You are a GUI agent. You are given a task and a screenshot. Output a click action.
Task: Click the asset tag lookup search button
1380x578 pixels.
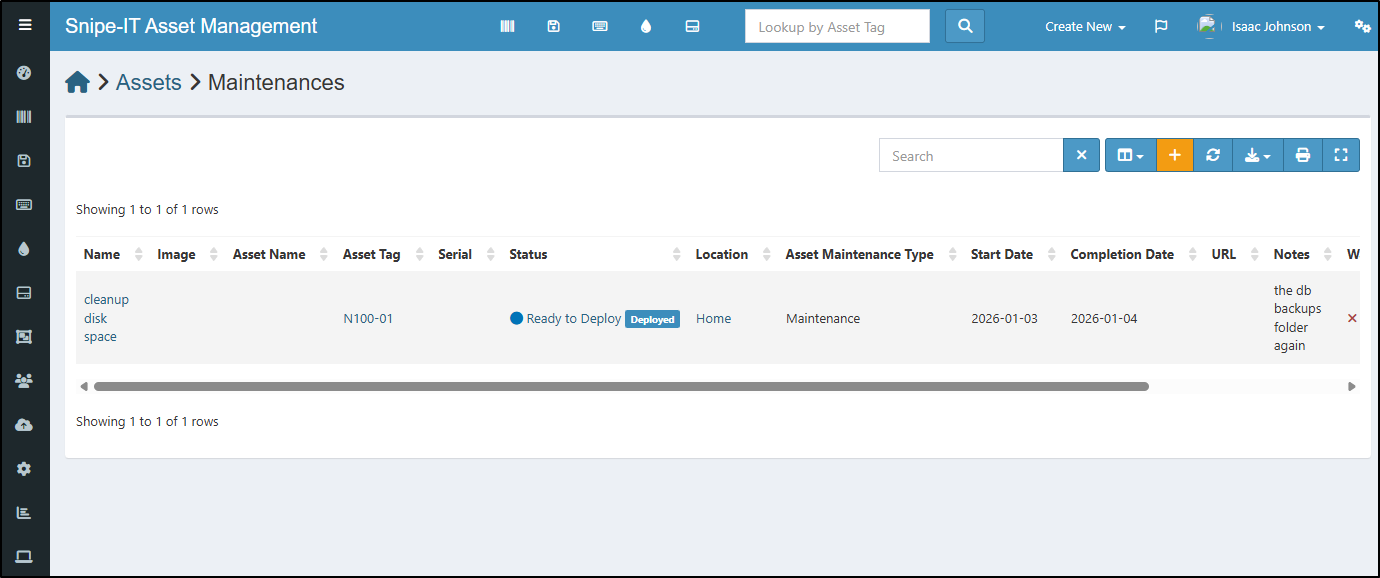click(965, 27)
